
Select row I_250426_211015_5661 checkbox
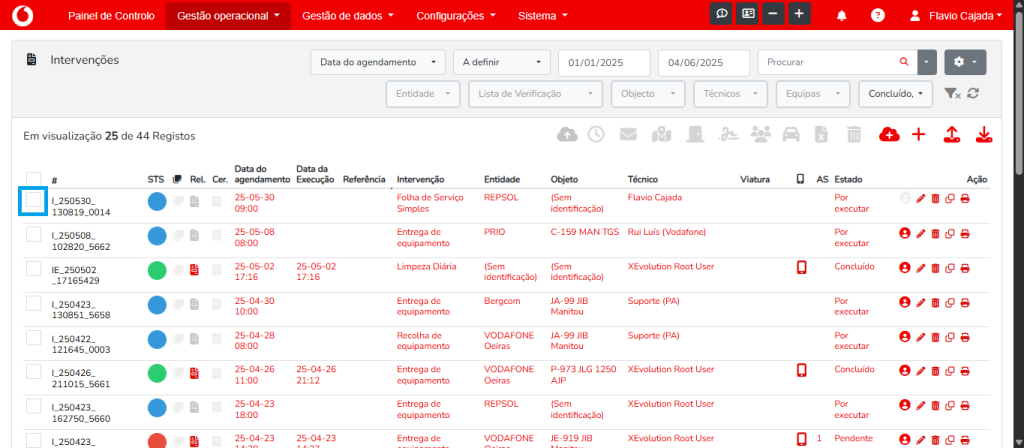tap(33, 372)
